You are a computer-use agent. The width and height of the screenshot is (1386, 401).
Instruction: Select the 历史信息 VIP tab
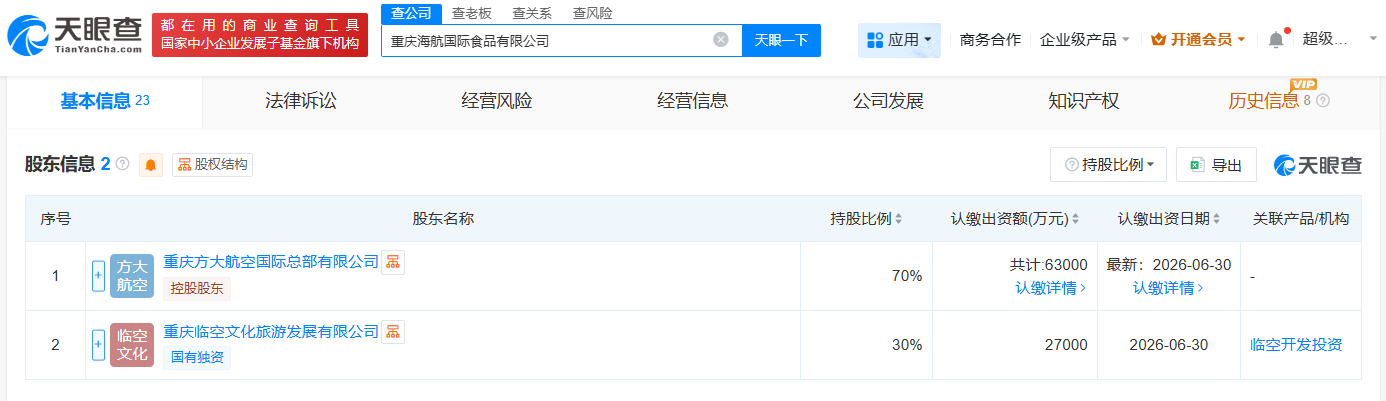(x=1264, y=101)
